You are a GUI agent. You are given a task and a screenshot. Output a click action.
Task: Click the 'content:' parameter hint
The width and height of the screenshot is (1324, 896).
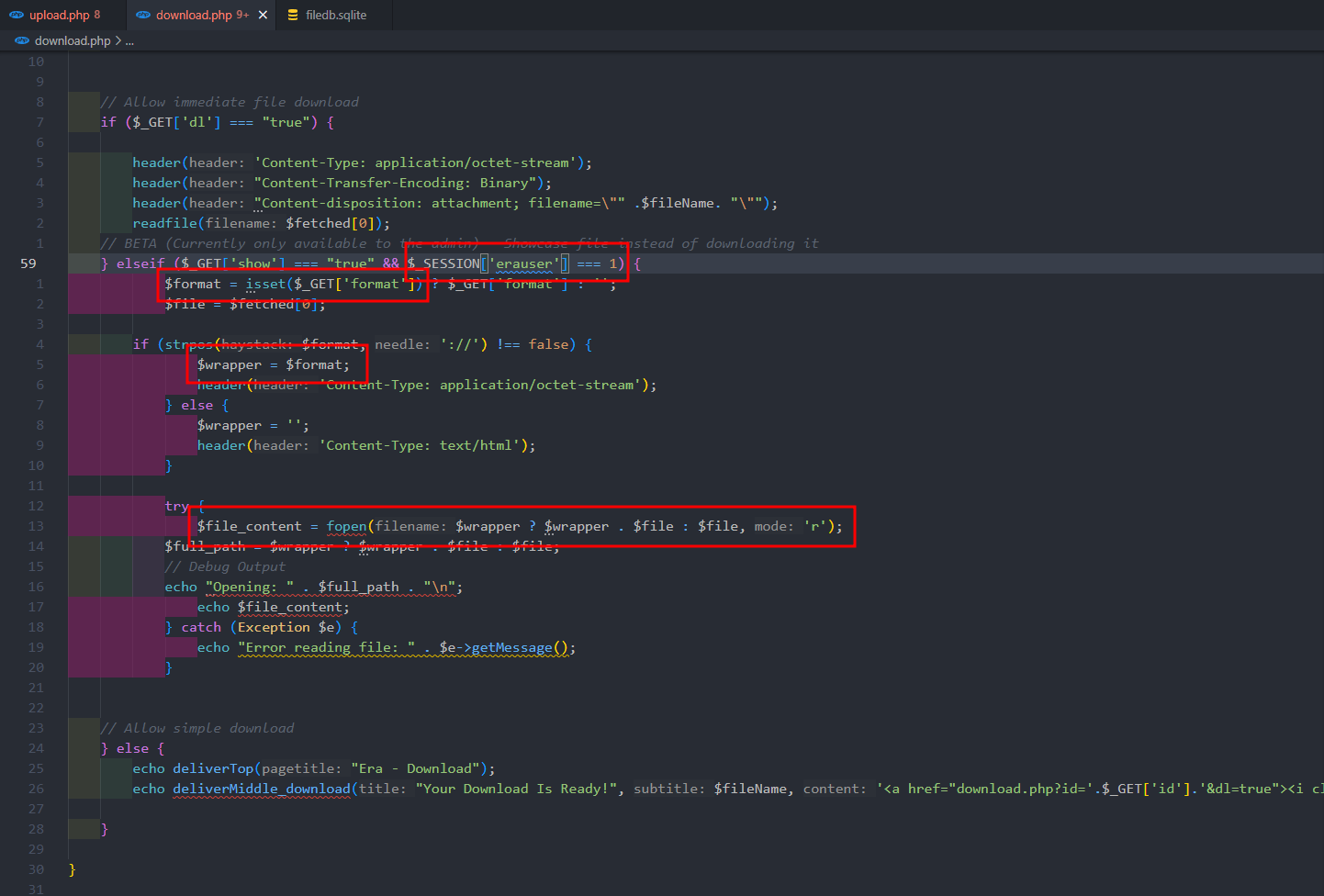coord(836,789)
